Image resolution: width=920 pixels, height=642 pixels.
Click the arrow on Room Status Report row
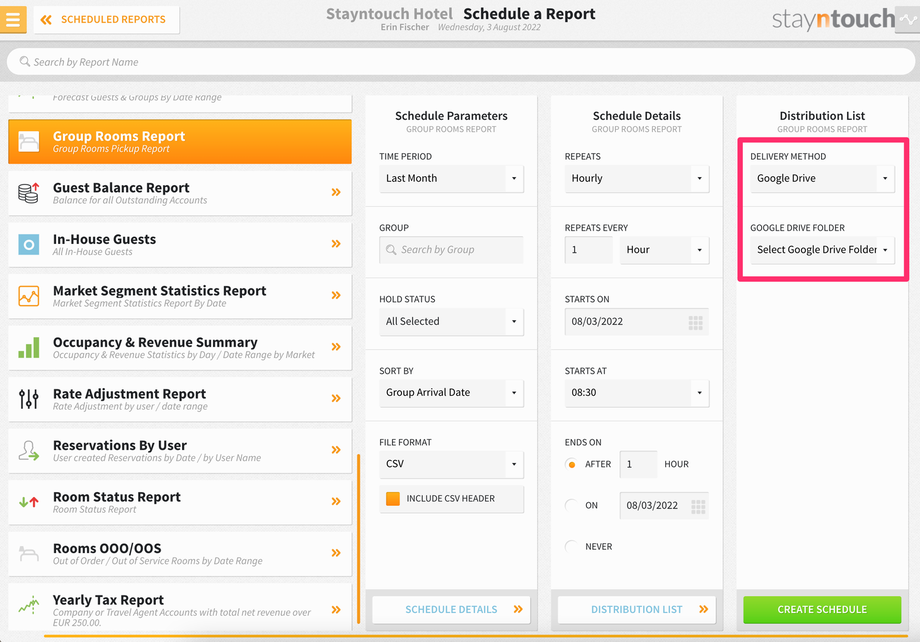336,501
